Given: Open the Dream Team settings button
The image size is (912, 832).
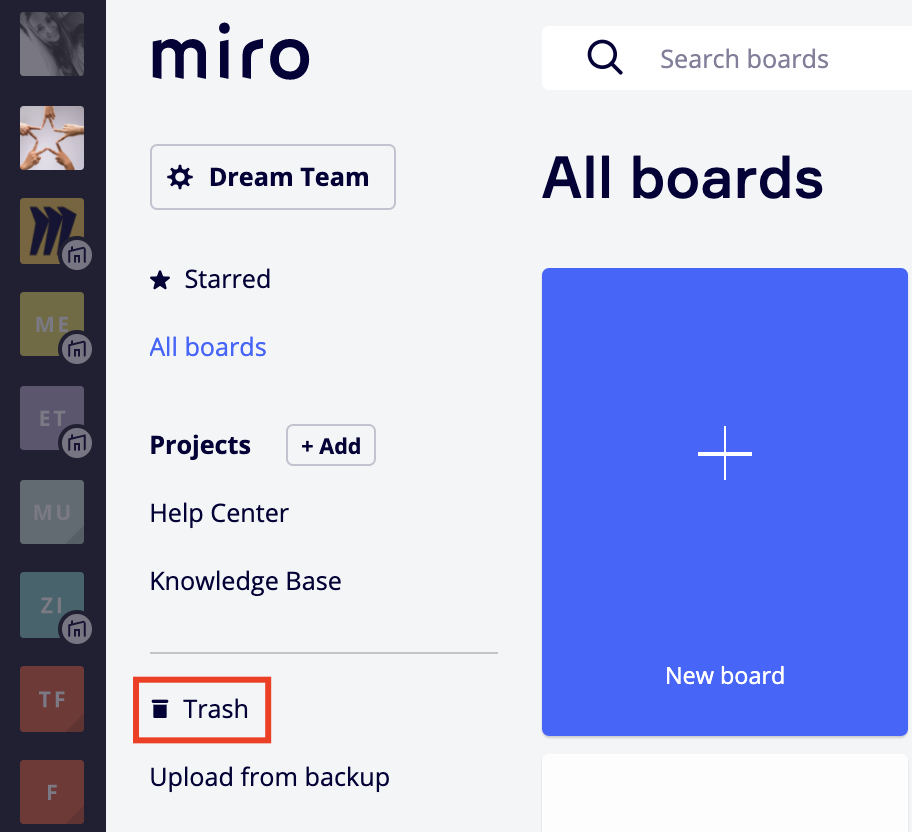Looking at the screenshot, I should [272, 177].
